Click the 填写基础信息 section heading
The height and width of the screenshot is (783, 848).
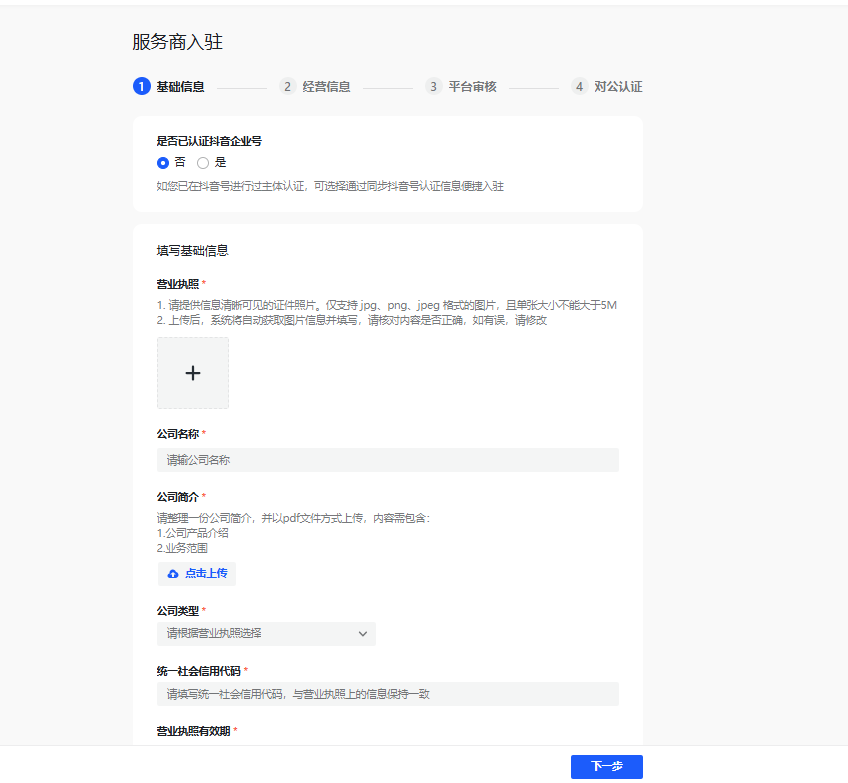[x=193, y=251]
